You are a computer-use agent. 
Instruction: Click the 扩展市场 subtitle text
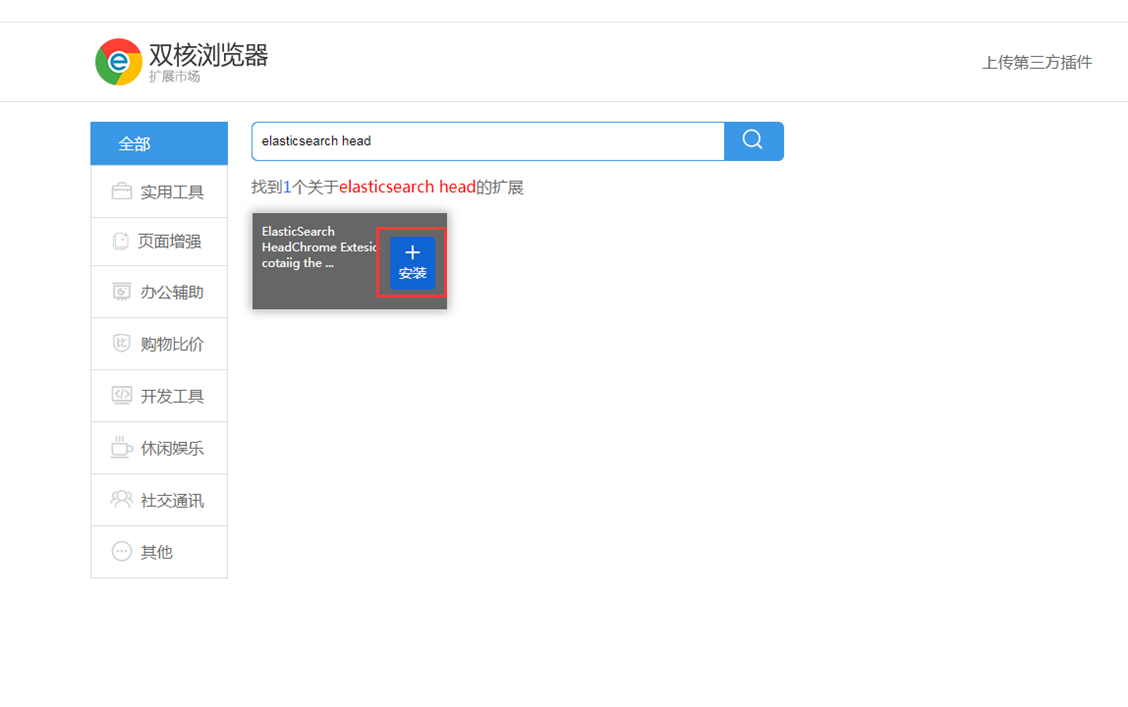click(174, 76)
